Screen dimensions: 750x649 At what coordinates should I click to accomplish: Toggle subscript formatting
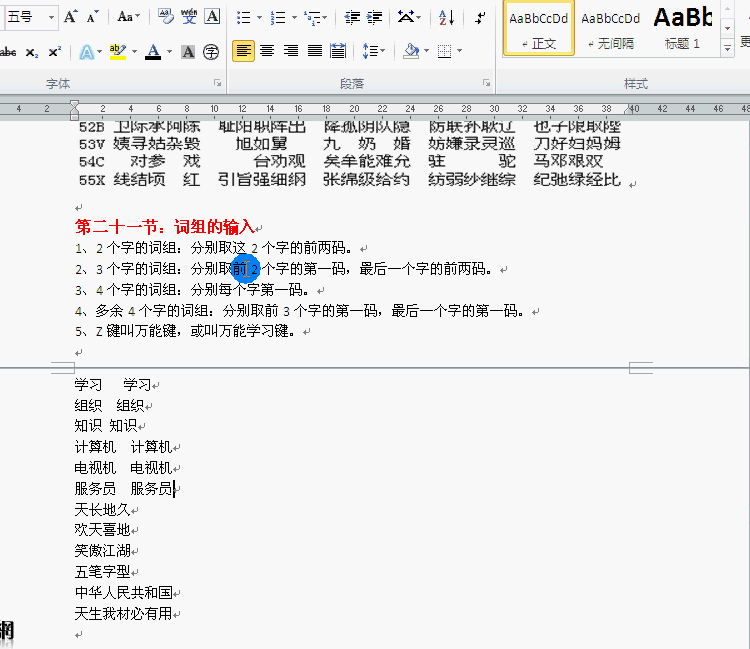coord(32,52)
